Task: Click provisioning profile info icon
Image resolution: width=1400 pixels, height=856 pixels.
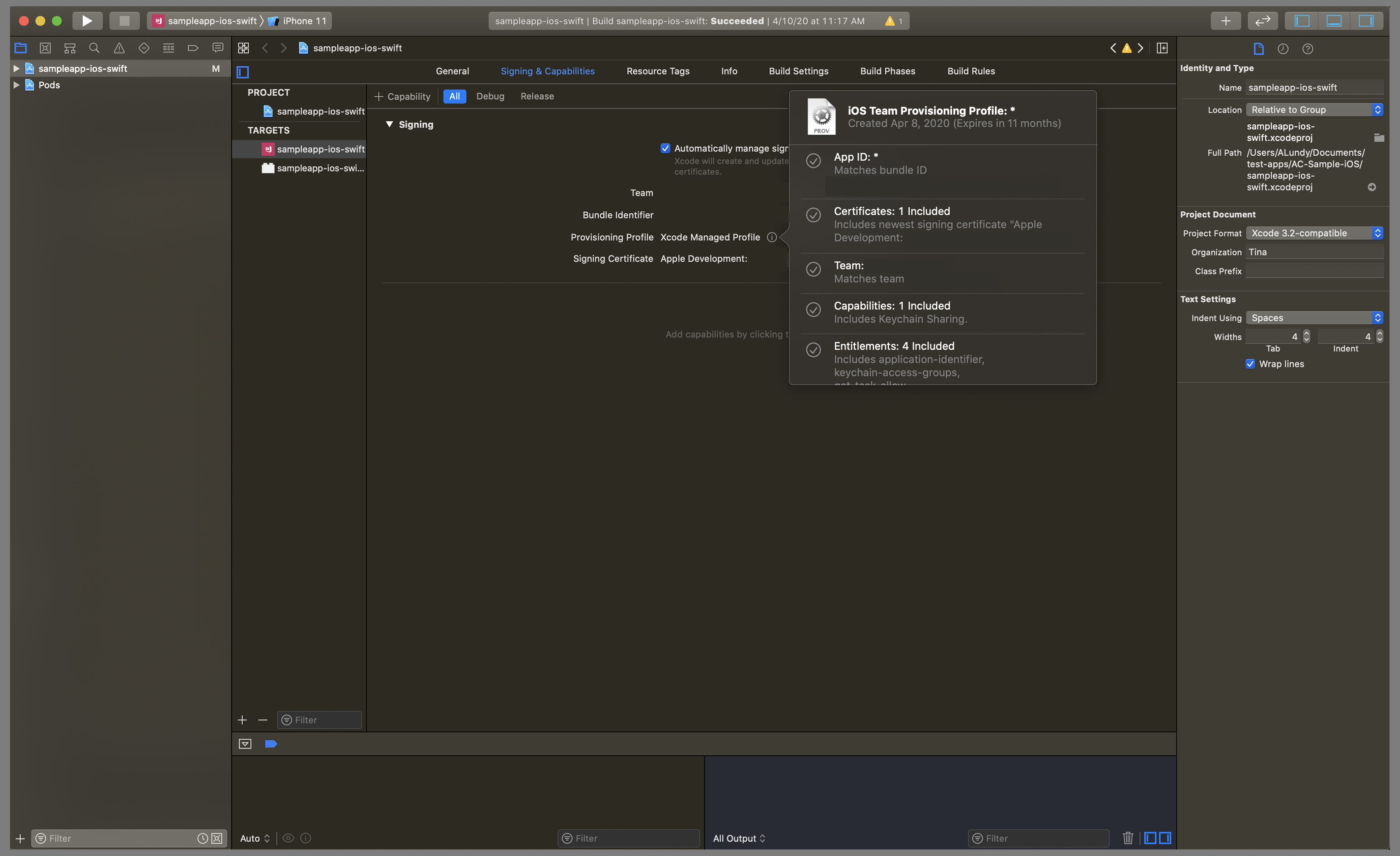Action: tap(772, 237)
